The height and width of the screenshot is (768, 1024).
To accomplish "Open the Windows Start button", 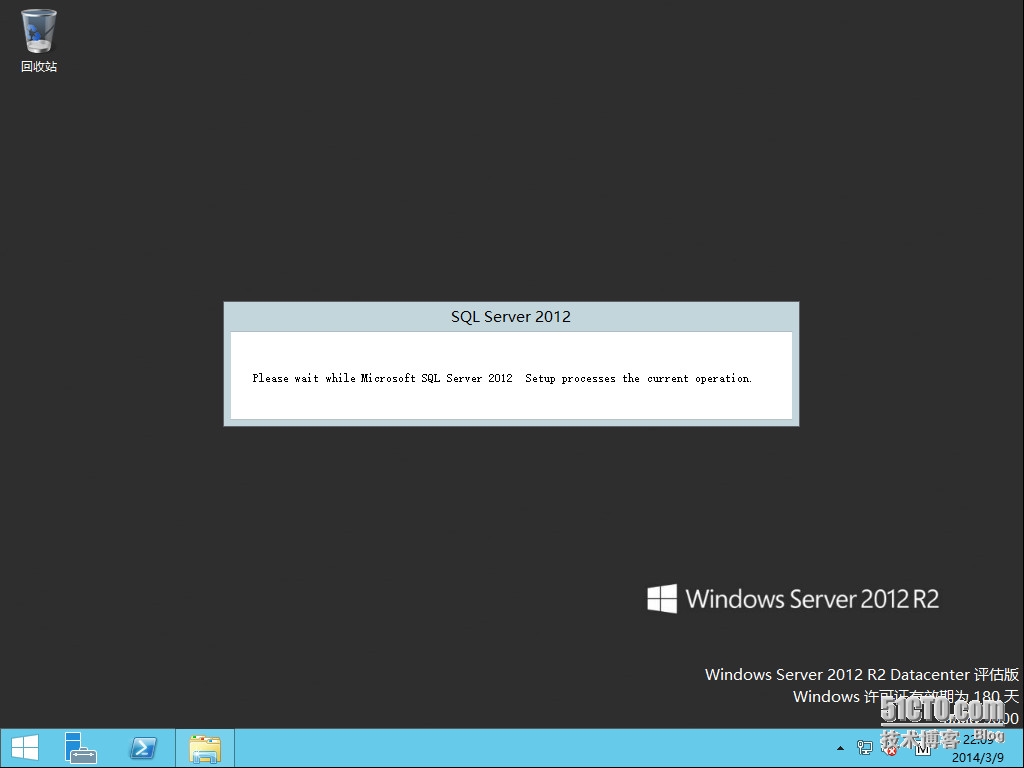I will pos(25,748).
